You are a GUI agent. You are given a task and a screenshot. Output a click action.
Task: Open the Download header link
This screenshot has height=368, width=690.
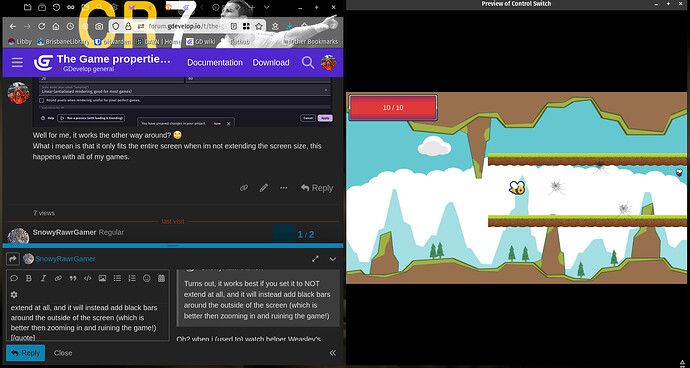coord(271,63)
